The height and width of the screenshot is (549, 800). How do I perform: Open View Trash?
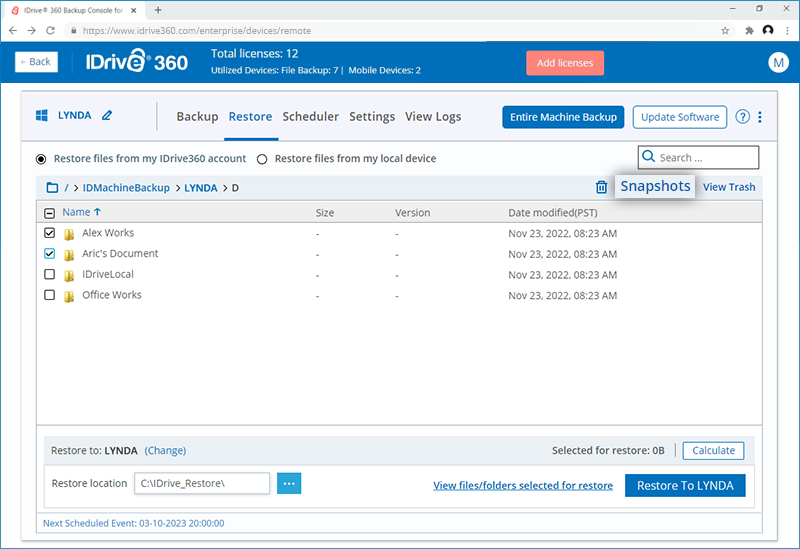[729, 187]
